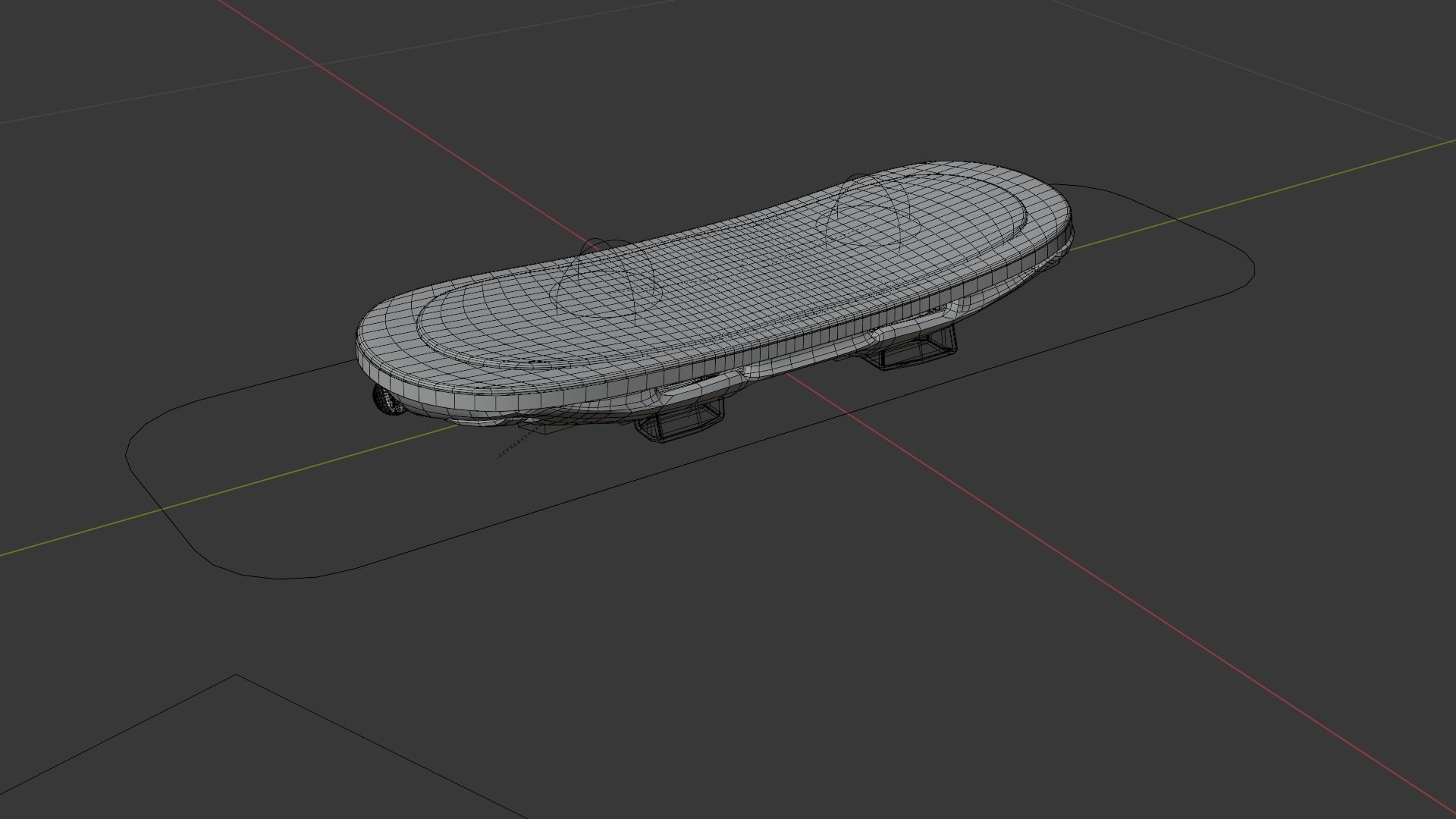
Task: Select the small wireframe sphere at the board's tip
Action: [388, 400]
